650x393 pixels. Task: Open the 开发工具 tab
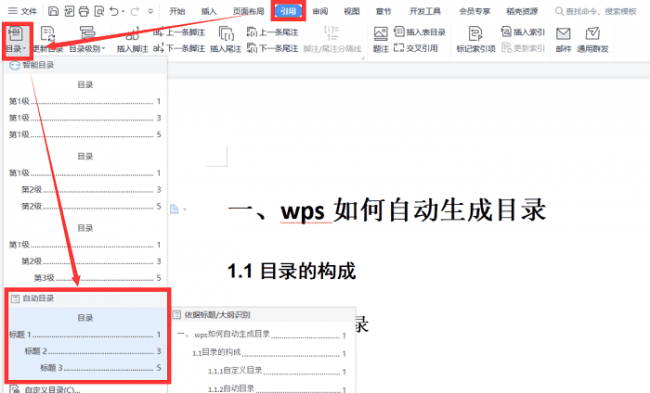(x=425, y=11)
